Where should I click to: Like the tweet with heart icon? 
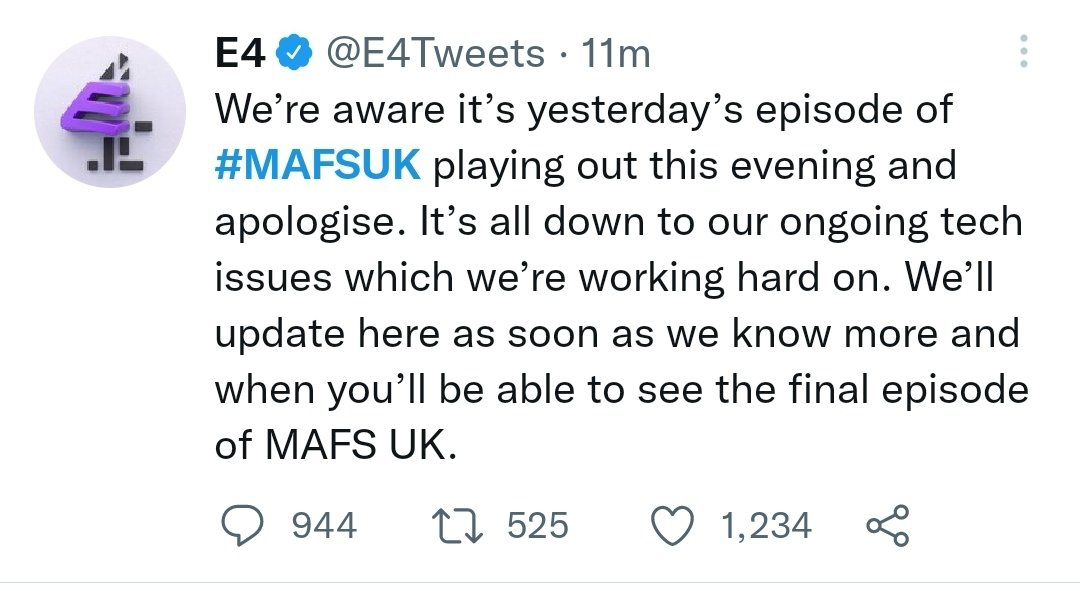[672, 526]
